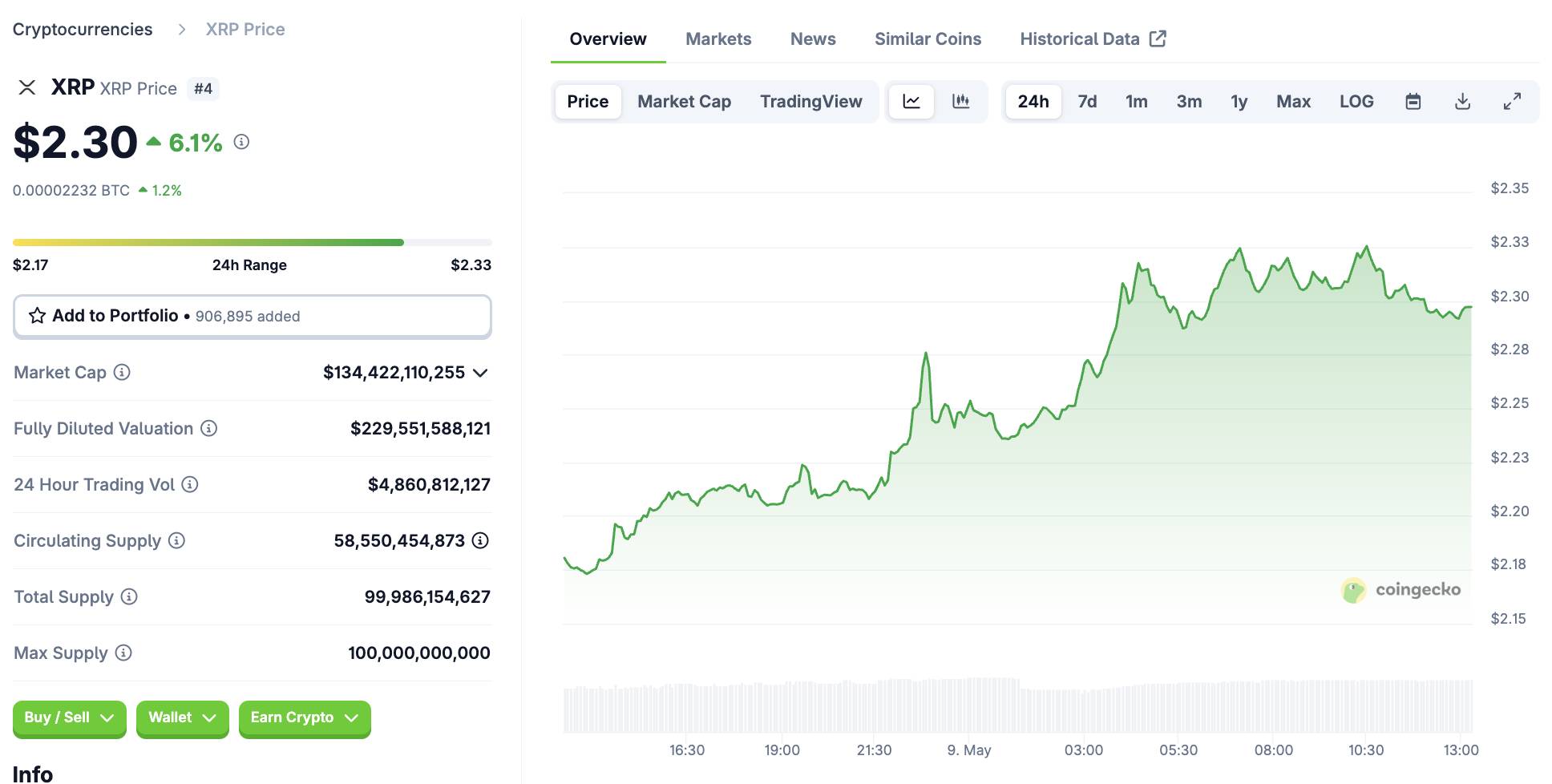Switch to line chart view icon
Image resolution: width=1552 pixels, height=784 pixels.
911,102
